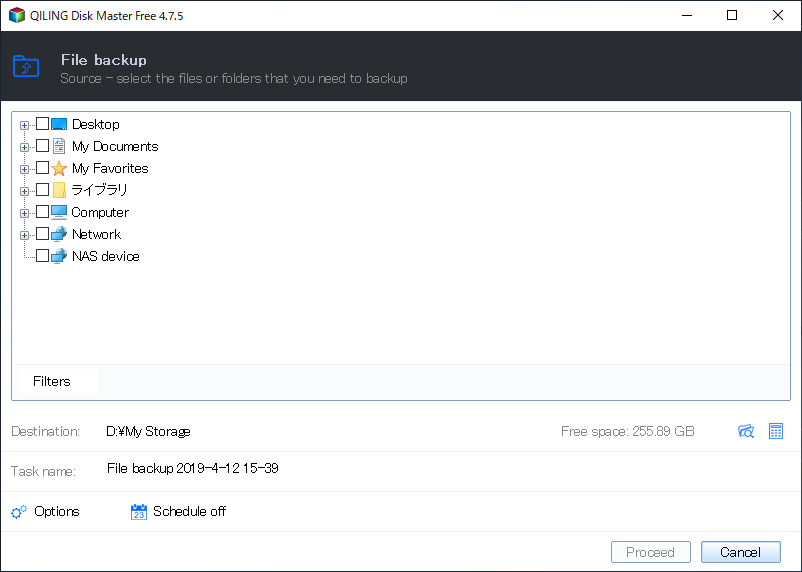Click the NAS device icon
The image size is (802, 572).
(59, 256)
